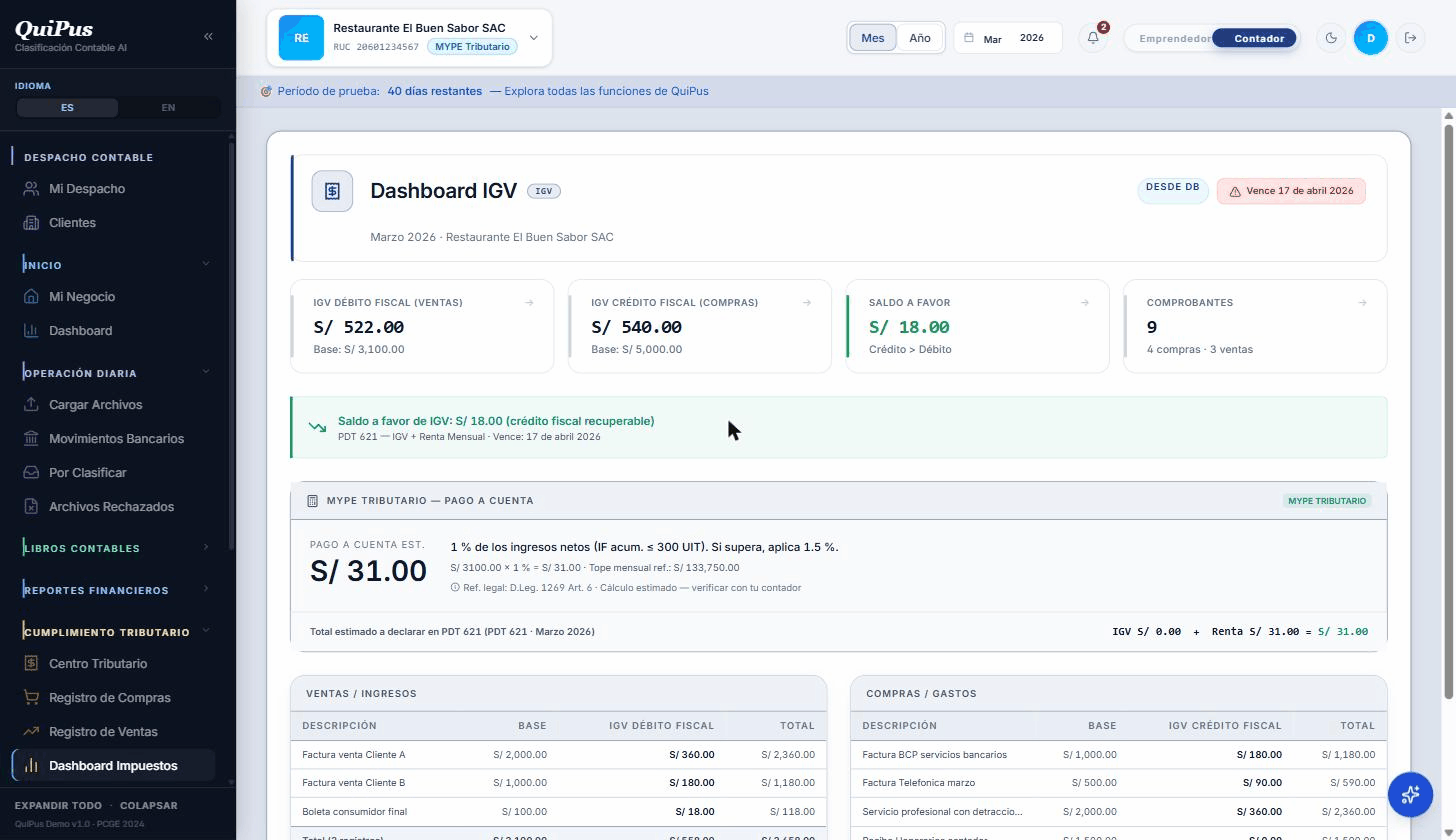Click Expandir Todo in the sidebar

58,806
